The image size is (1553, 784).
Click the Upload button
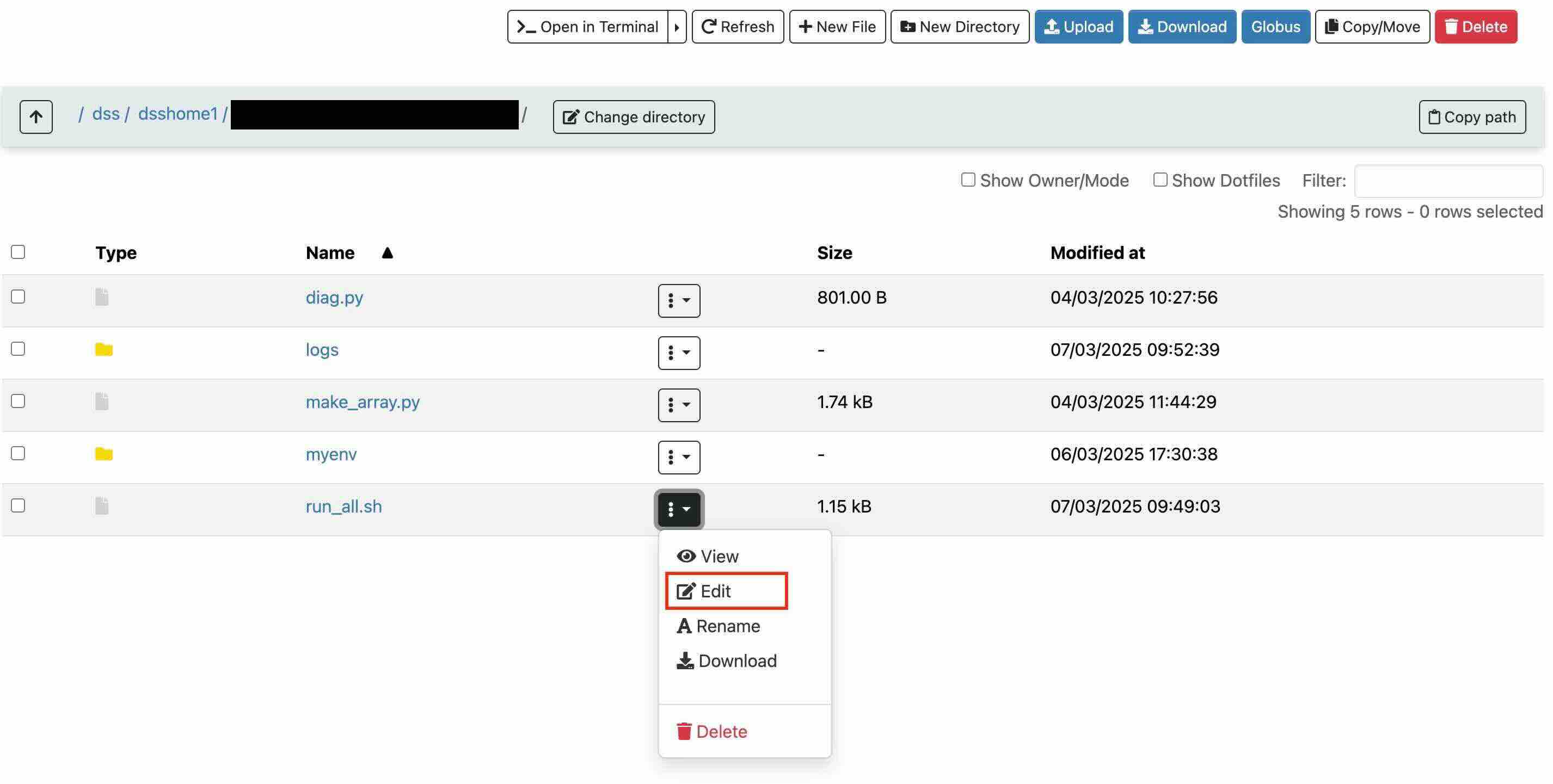tap(1078, 27)
